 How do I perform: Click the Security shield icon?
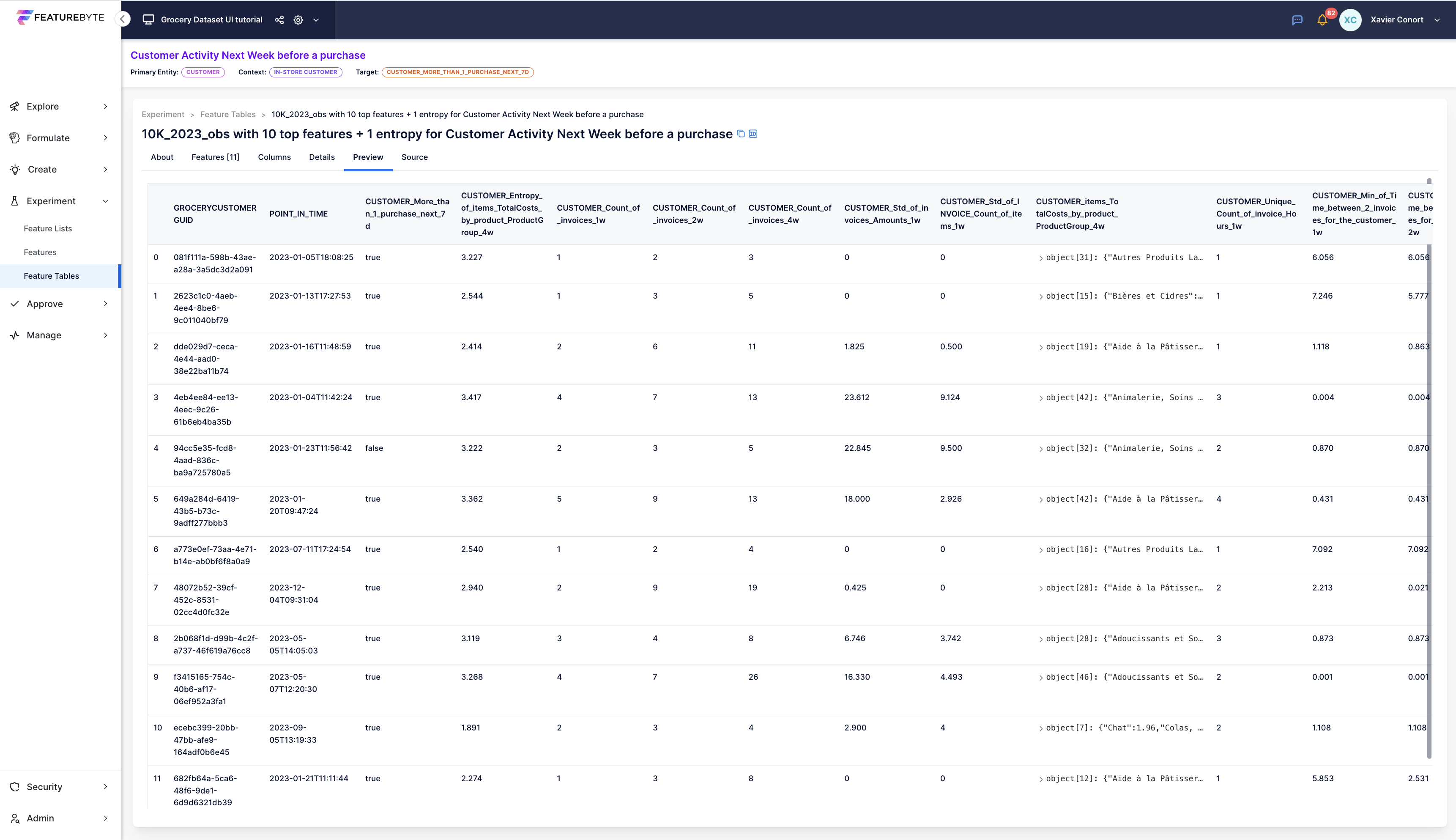tap(15, 787)
